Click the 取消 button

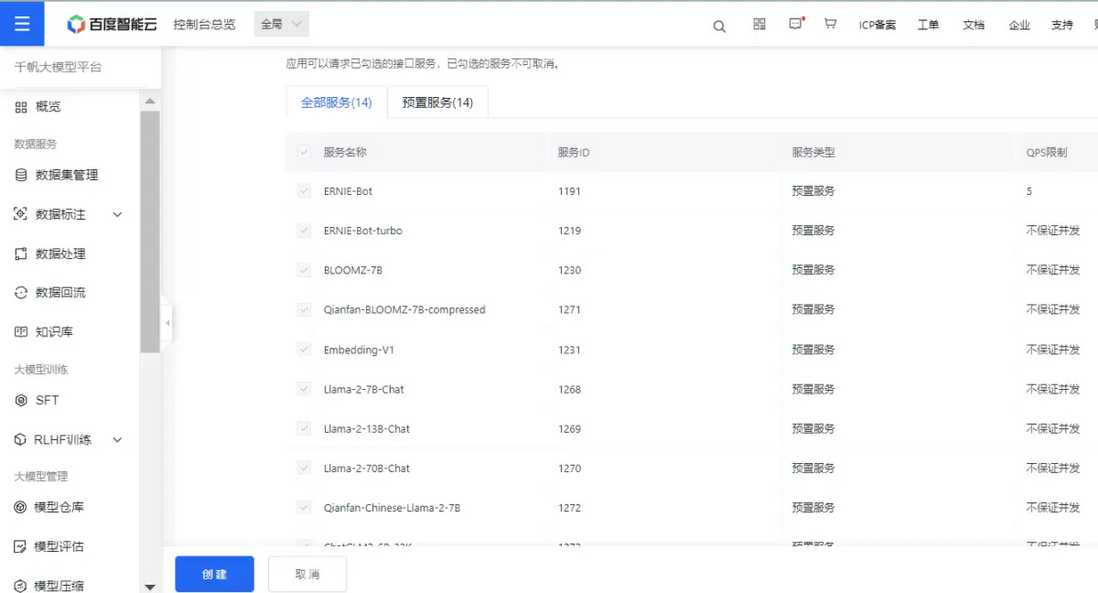(x=307, y=574)
